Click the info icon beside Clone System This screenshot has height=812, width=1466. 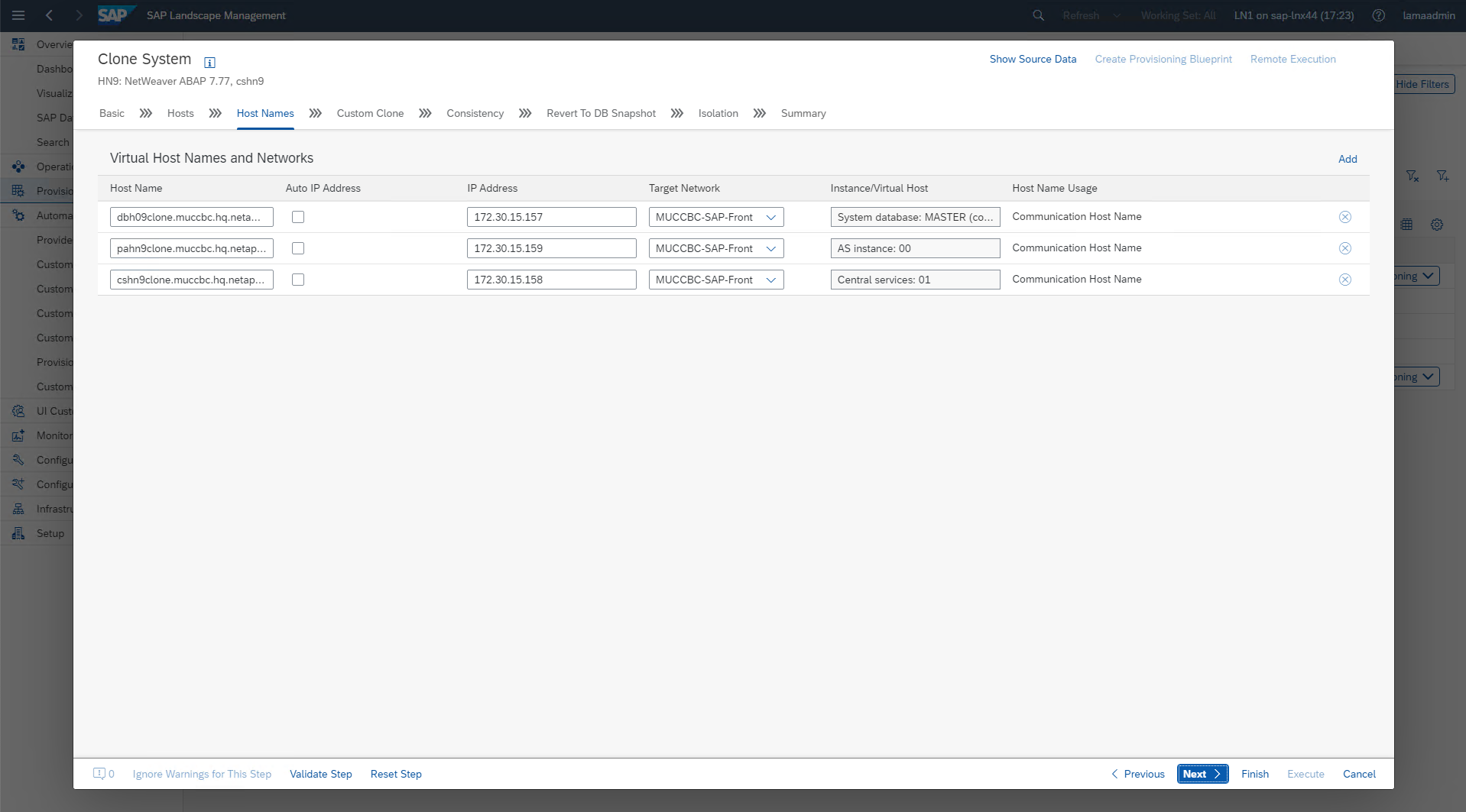(x=209, y=63)
